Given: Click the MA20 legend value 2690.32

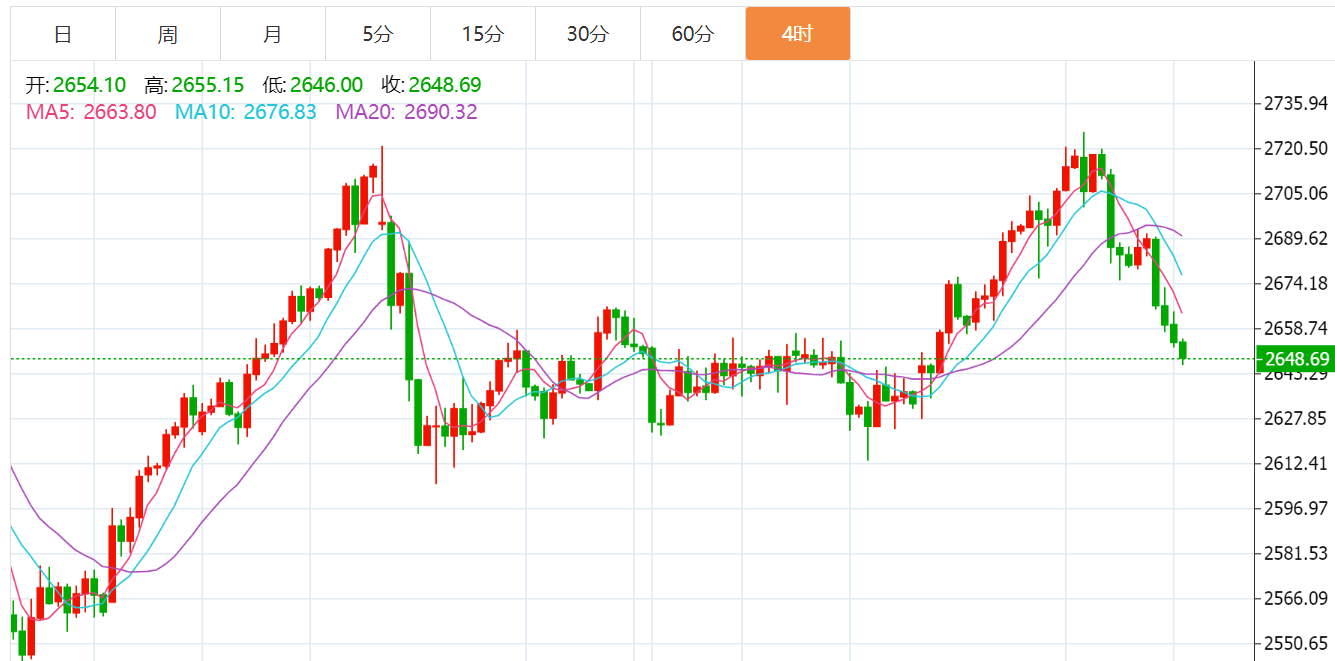Looking at the screenshot, I should 440,112.
